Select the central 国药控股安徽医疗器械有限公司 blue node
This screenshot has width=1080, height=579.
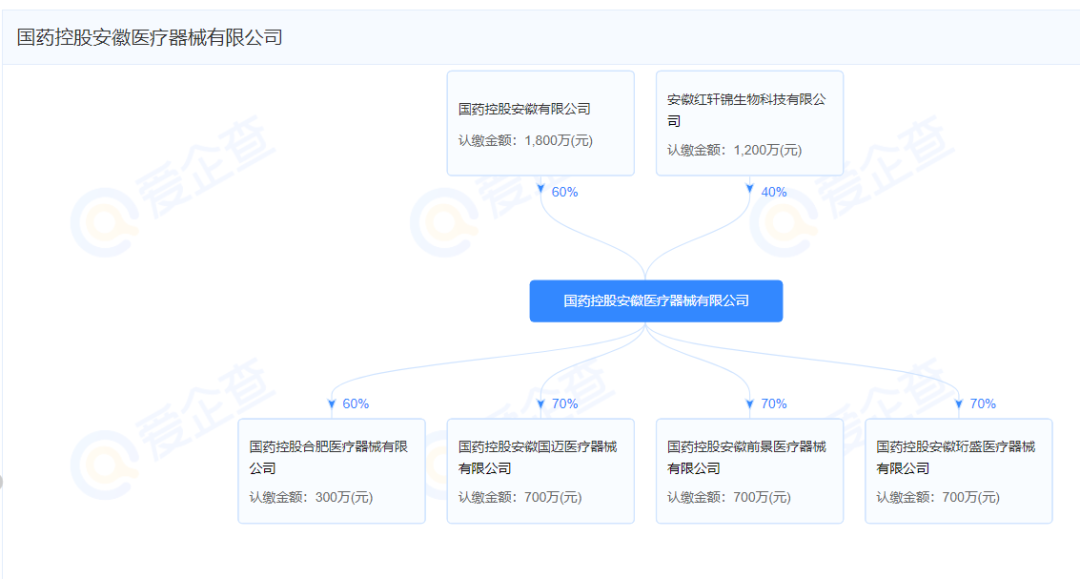(656, 301)
